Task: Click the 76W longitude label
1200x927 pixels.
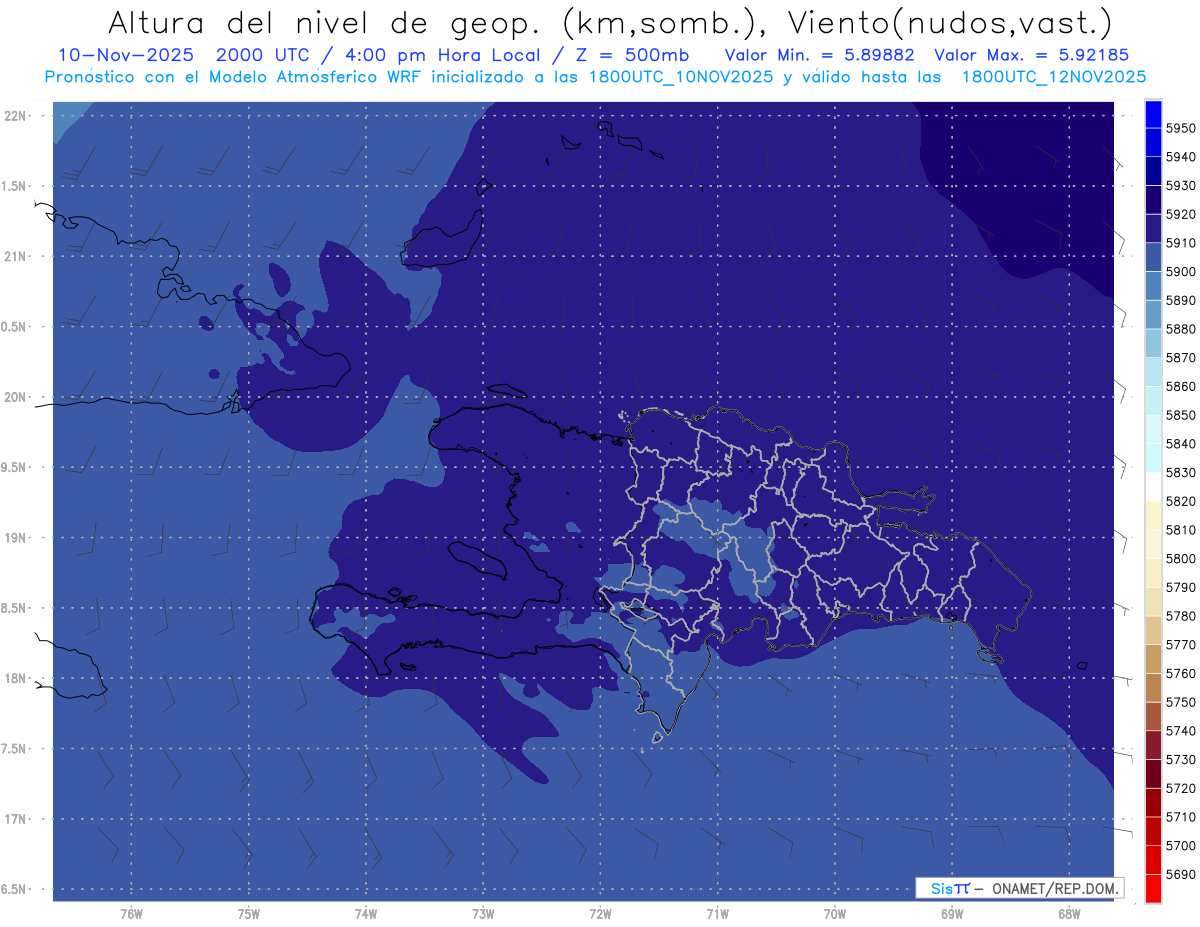Action: (131, 915)
